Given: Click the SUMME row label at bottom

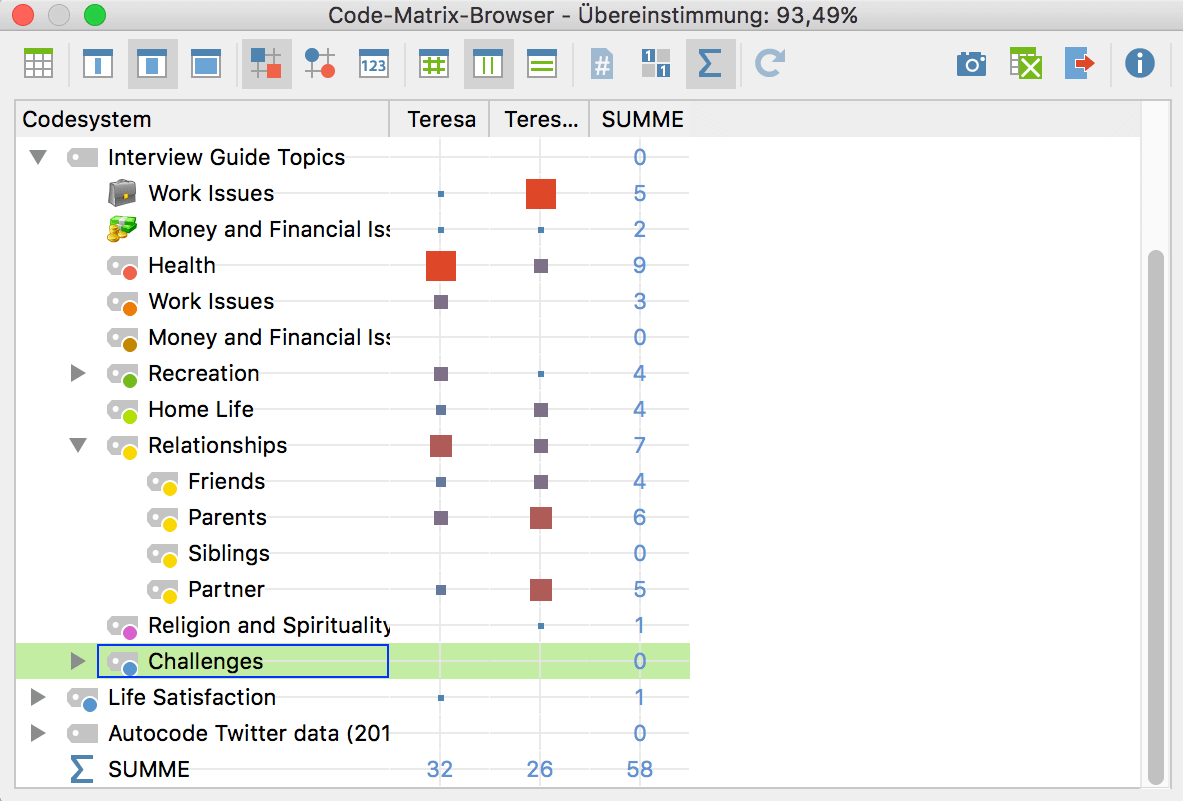Looking at the screenshot, I should point(149,769).
